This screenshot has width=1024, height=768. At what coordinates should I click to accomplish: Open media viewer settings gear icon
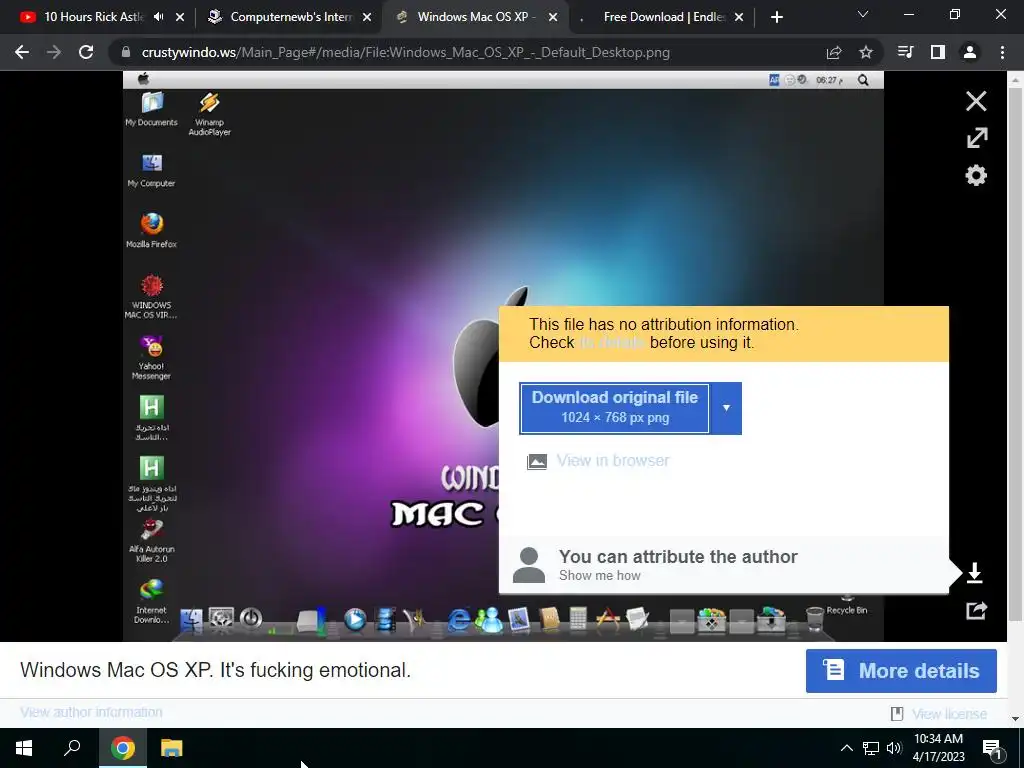[x=976, y=175]
